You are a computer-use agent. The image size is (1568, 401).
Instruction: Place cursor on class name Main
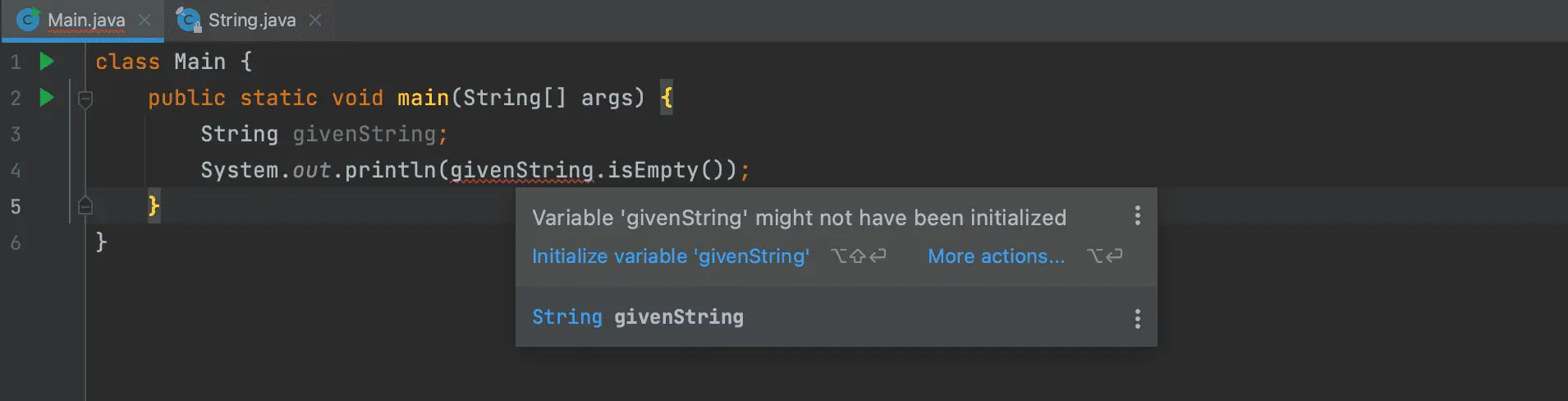pos(199,62)
